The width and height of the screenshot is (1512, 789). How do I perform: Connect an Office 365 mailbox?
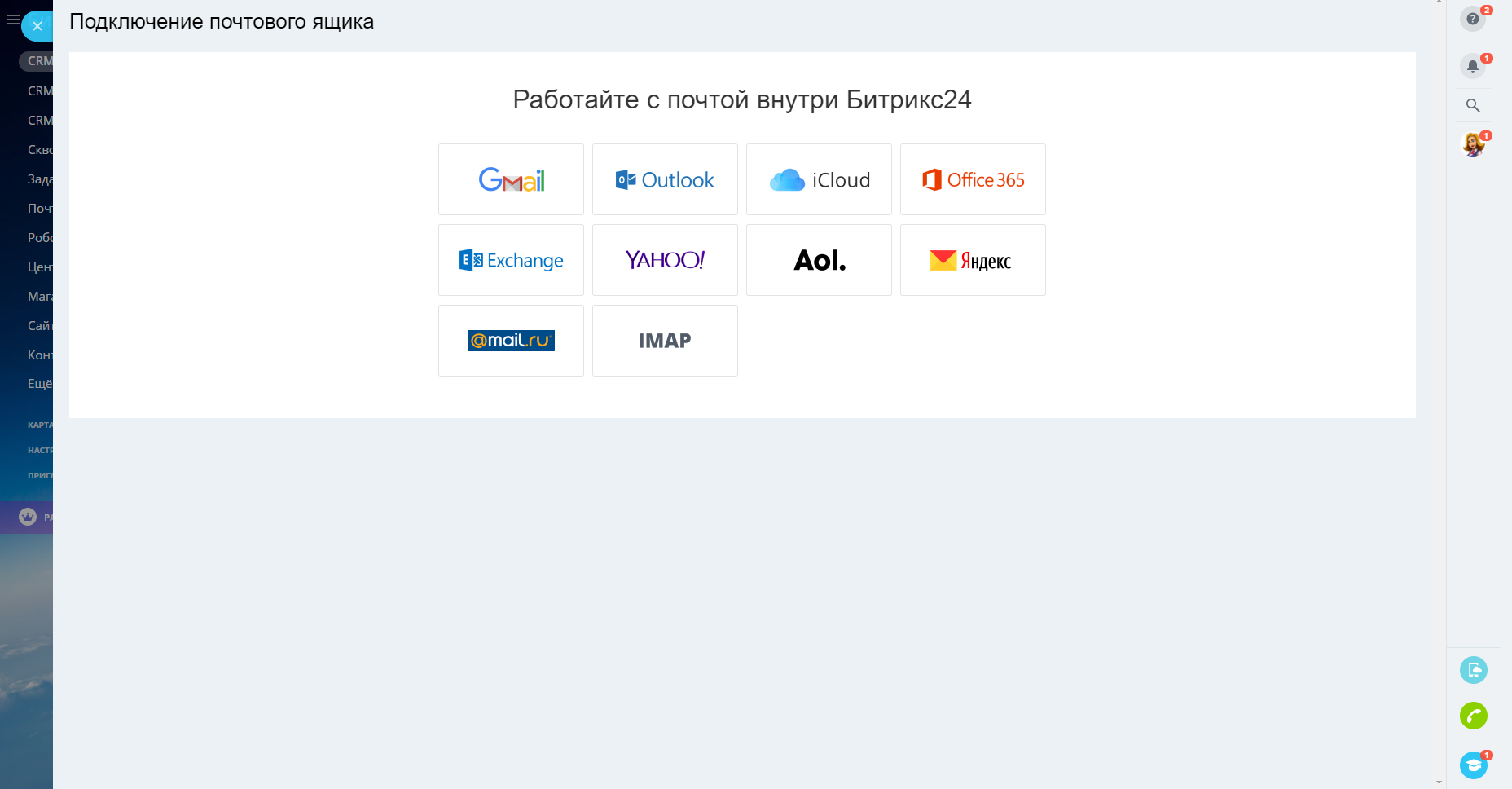click(973, 179)
